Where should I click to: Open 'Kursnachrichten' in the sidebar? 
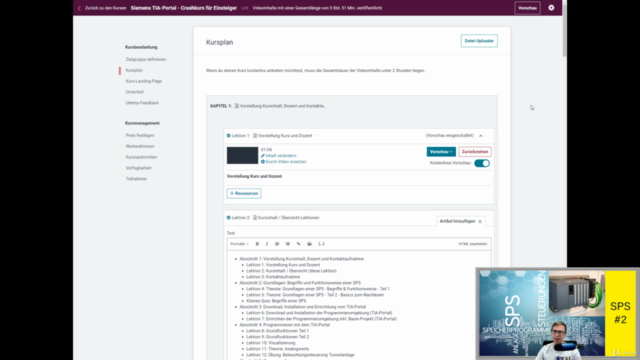141,157
